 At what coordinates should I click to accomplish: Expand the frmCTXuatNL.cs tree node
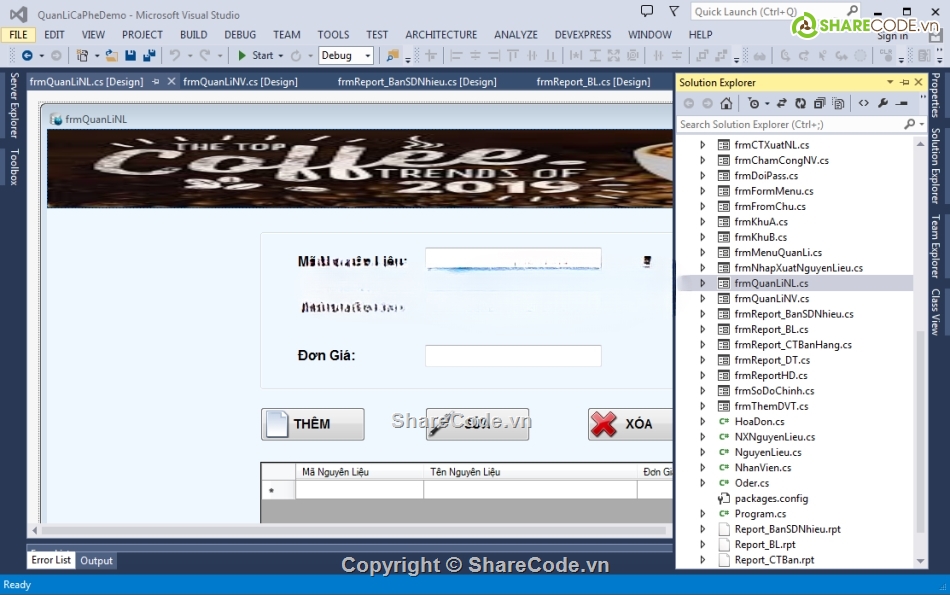point(703,145)
